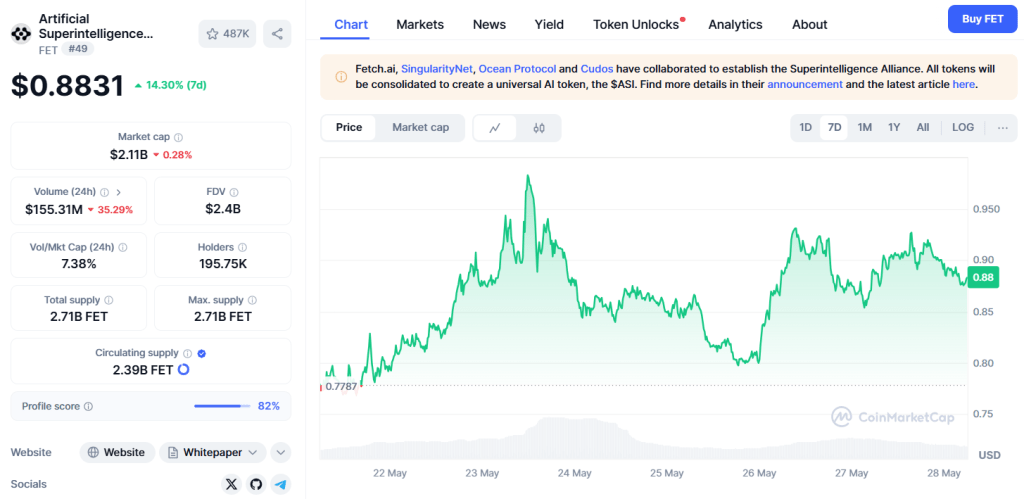This screenshot has height=499, width=1024.
Task: Click the share icon next to watchlist
Action: click(277, 34)
